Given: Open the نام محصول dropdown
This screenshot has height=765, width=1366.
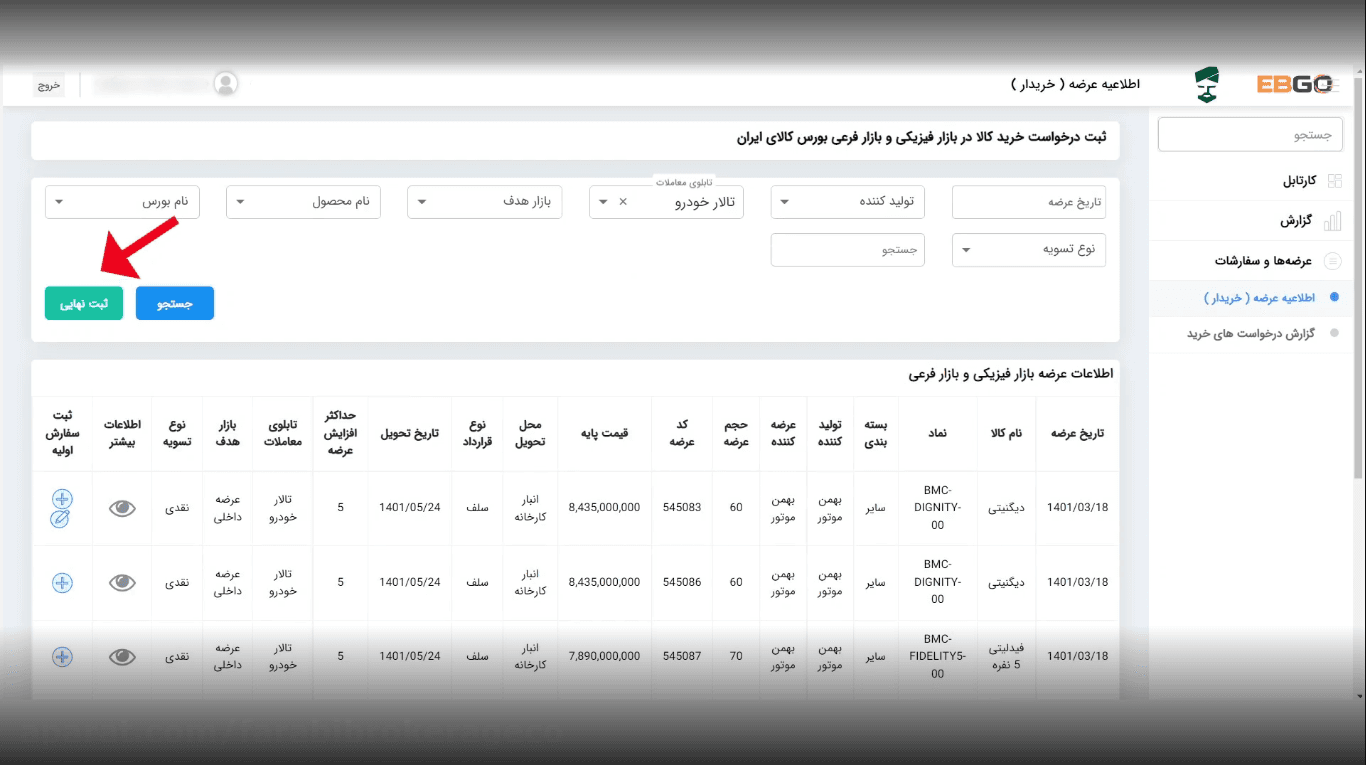Looking at the screenshot, I should tap(304, 201).
